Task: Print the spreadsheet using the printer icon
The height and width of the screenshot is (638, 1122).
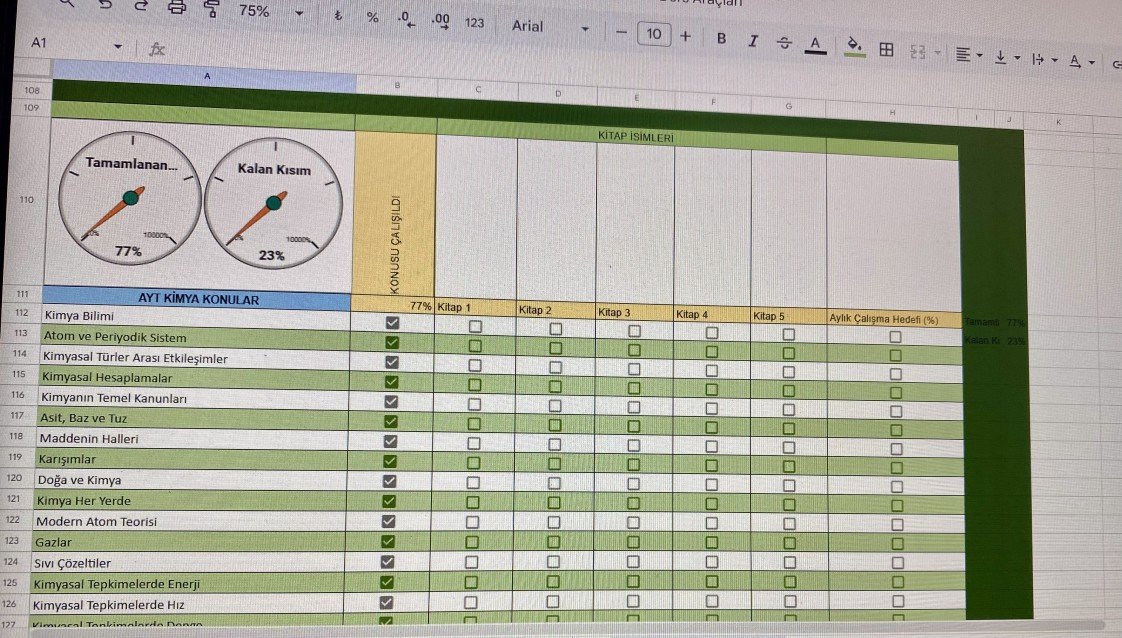Action: 177,7
